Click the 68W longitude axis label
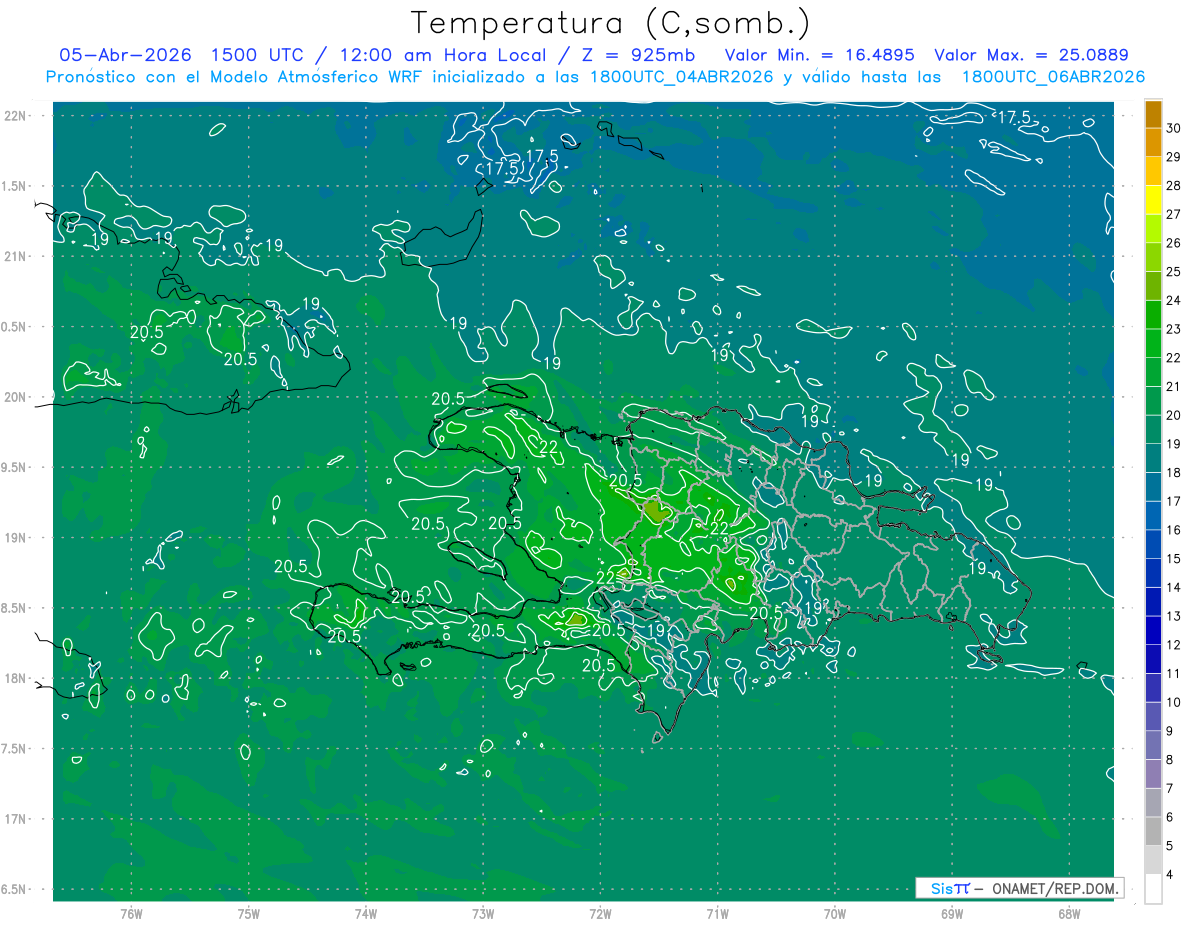Screen dimensions: 1200x927 (x=1068, y=913)
